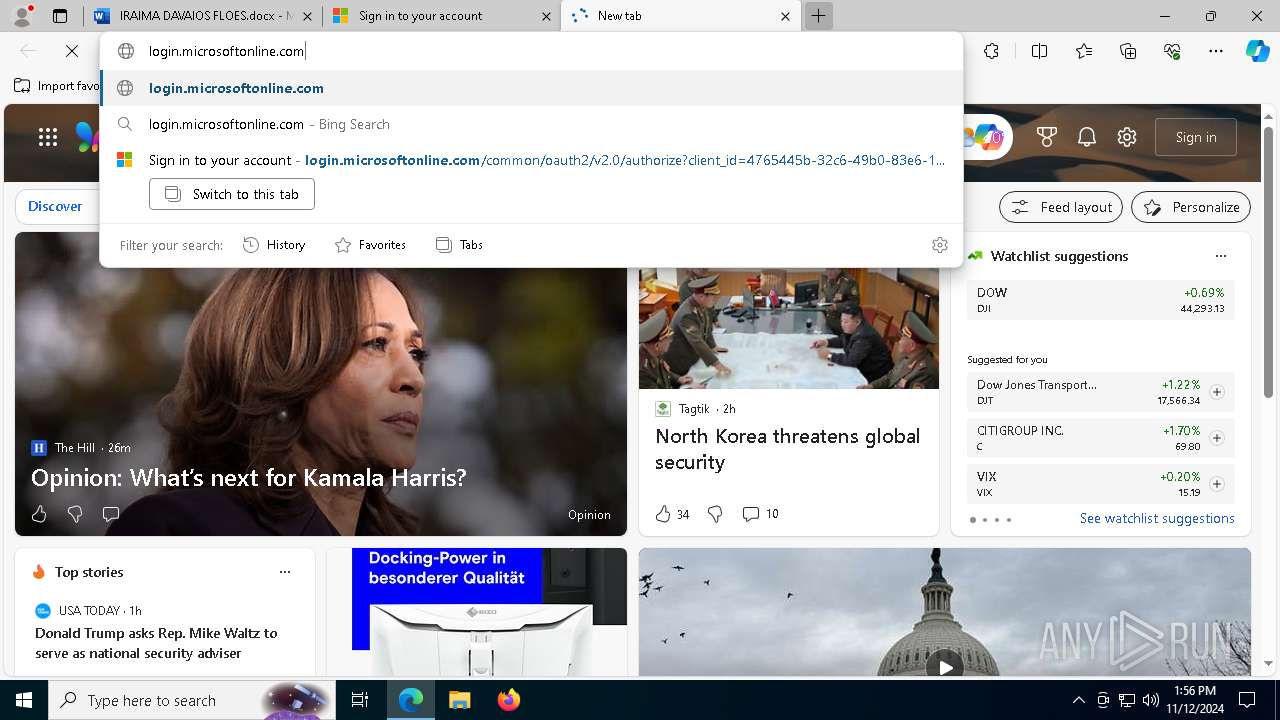The image size is (1280, 720).
Task: Select the Discover feed tab
Action: [x=55, y=206]
